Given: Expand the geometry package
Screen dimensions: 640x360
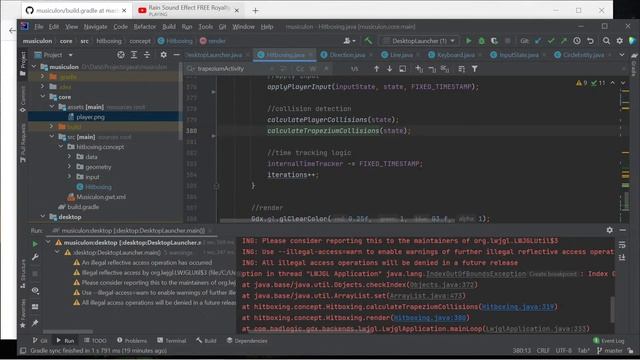Looking at the screenshot, I should coord(69,167).
